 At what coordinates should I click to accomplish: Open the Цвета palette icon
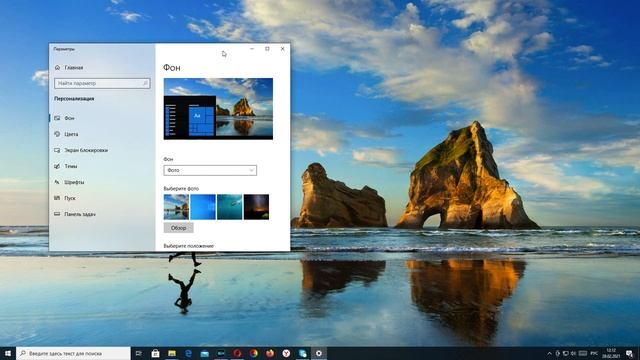click(x=57, y=134)
